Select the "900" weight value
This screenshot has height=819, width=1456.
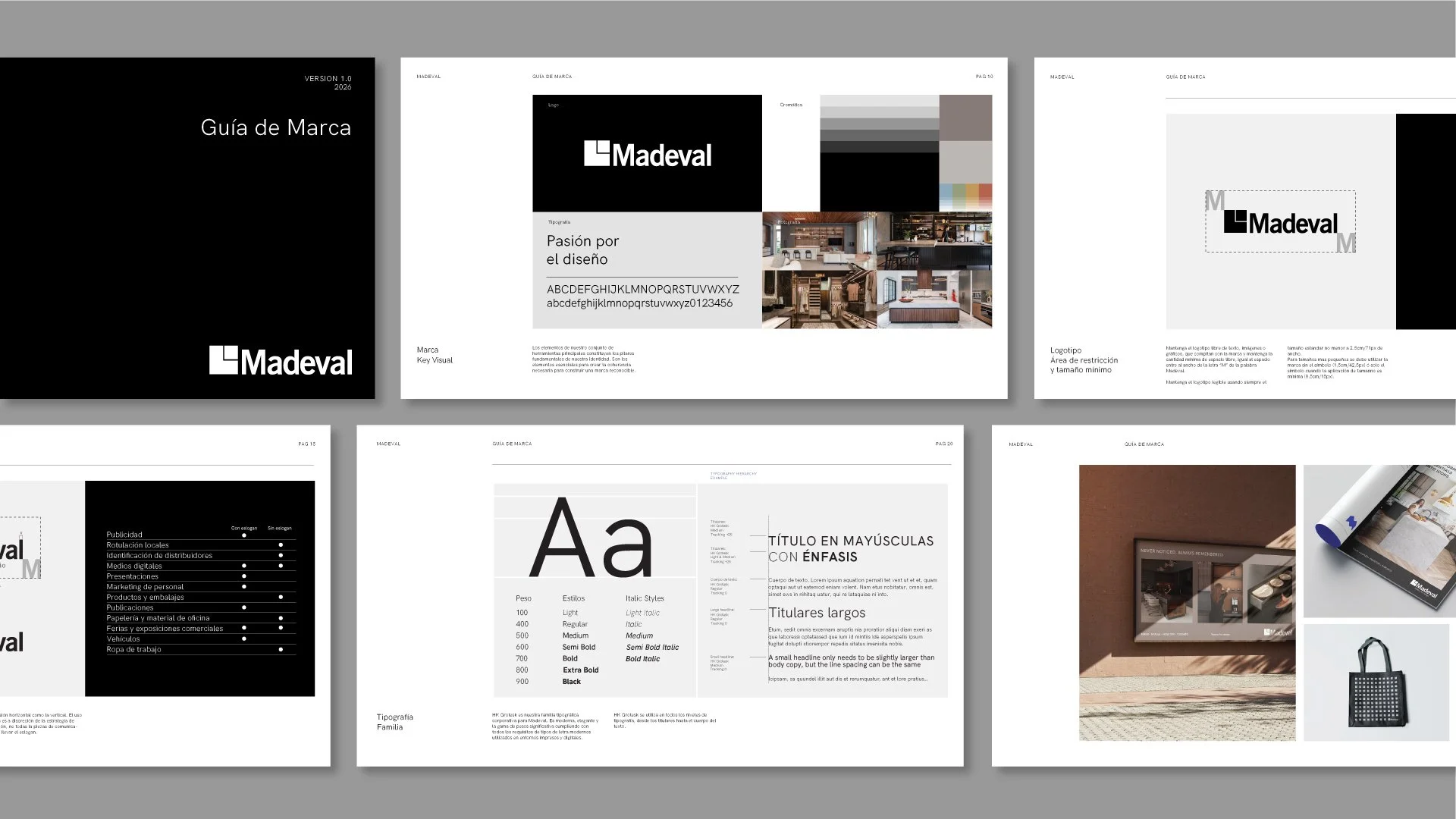tap(522, 681)
